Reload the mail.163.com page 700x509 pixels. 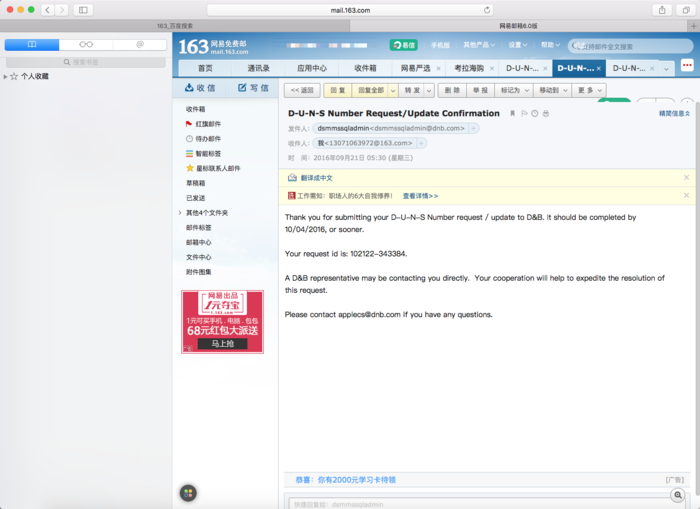487,10
